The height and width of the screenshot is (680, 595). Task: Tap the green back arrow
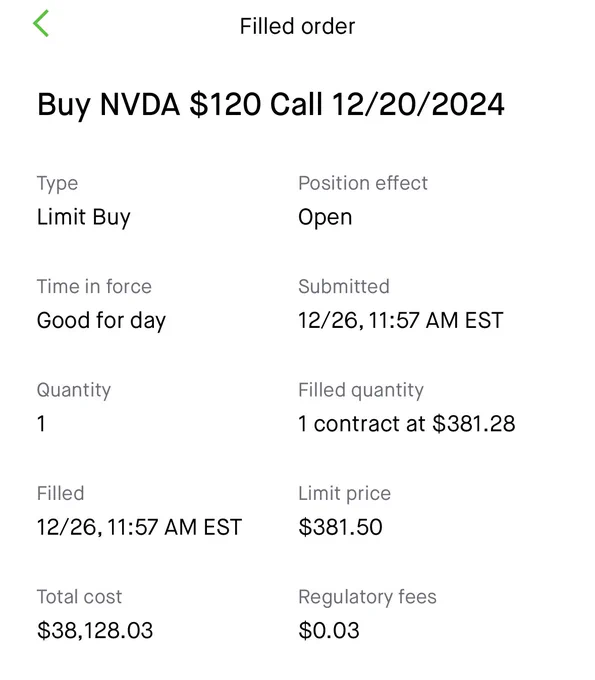tap(41, 23)
